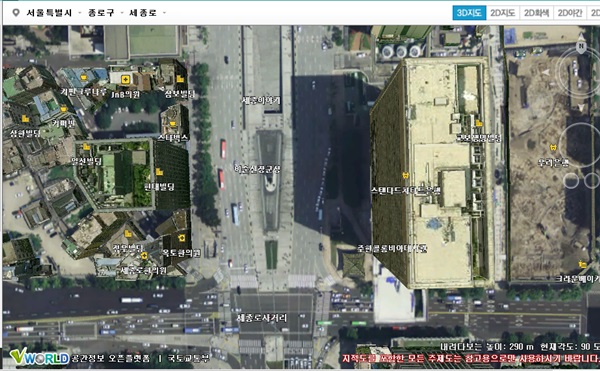Switch to the 2D야간 night map tab
Viewport: 600px width, 371px height.
[x=570, y=13]
